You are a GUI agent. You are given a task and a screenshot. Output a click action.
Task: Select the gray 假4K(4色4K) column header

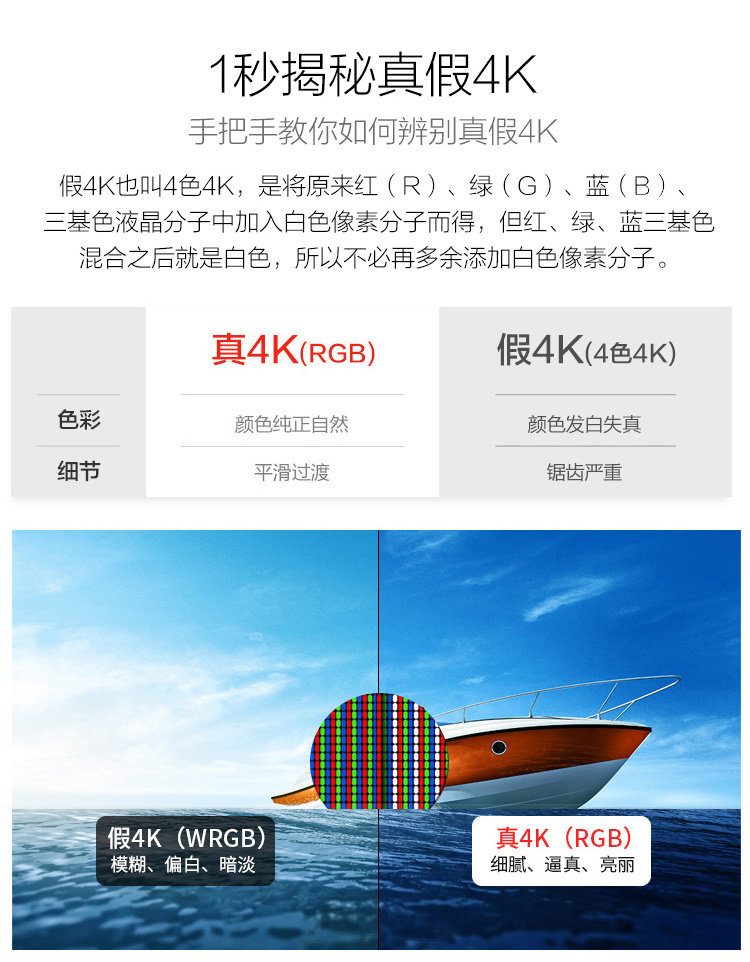point(587,350)
